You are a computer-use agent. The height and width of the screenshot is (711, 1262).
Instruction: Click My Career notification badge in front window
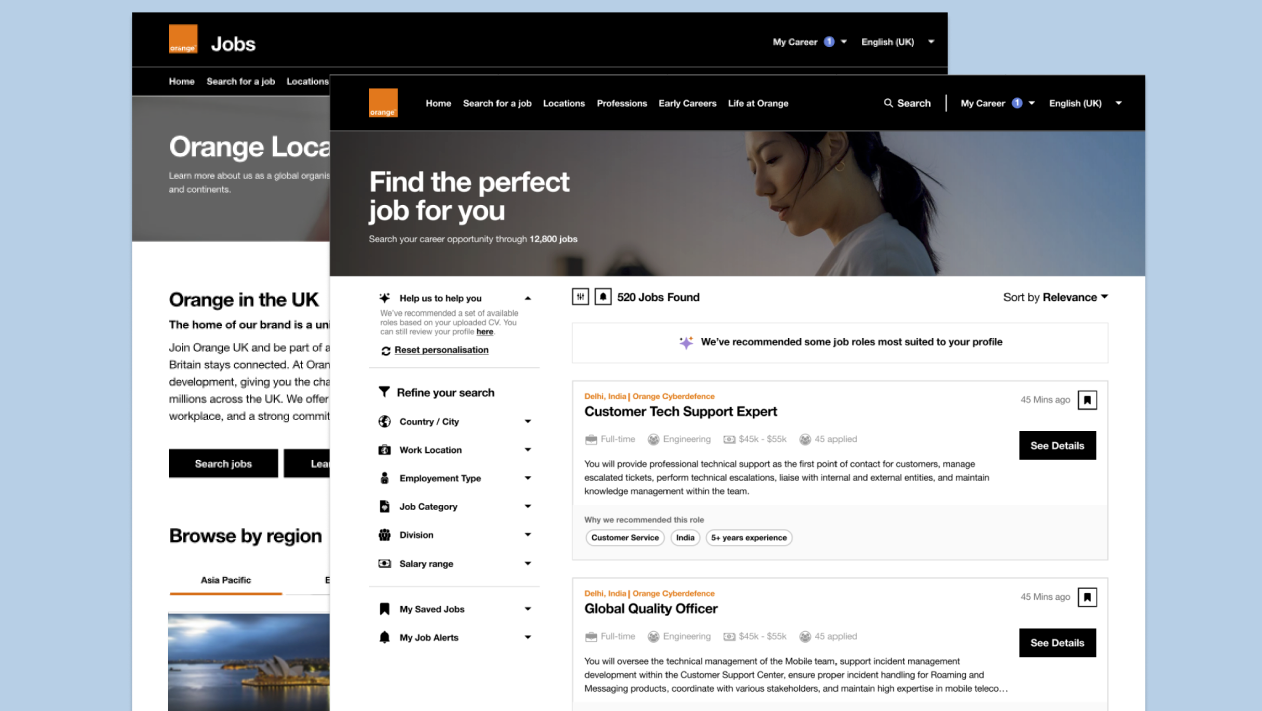1017,103
